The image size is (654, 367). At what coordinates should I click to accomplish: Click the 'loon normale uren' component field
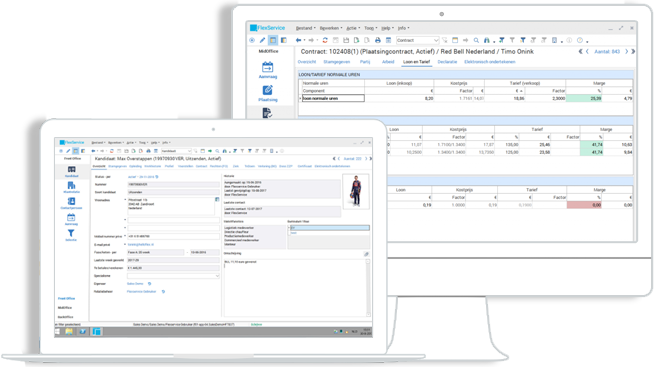coord(333,98)
